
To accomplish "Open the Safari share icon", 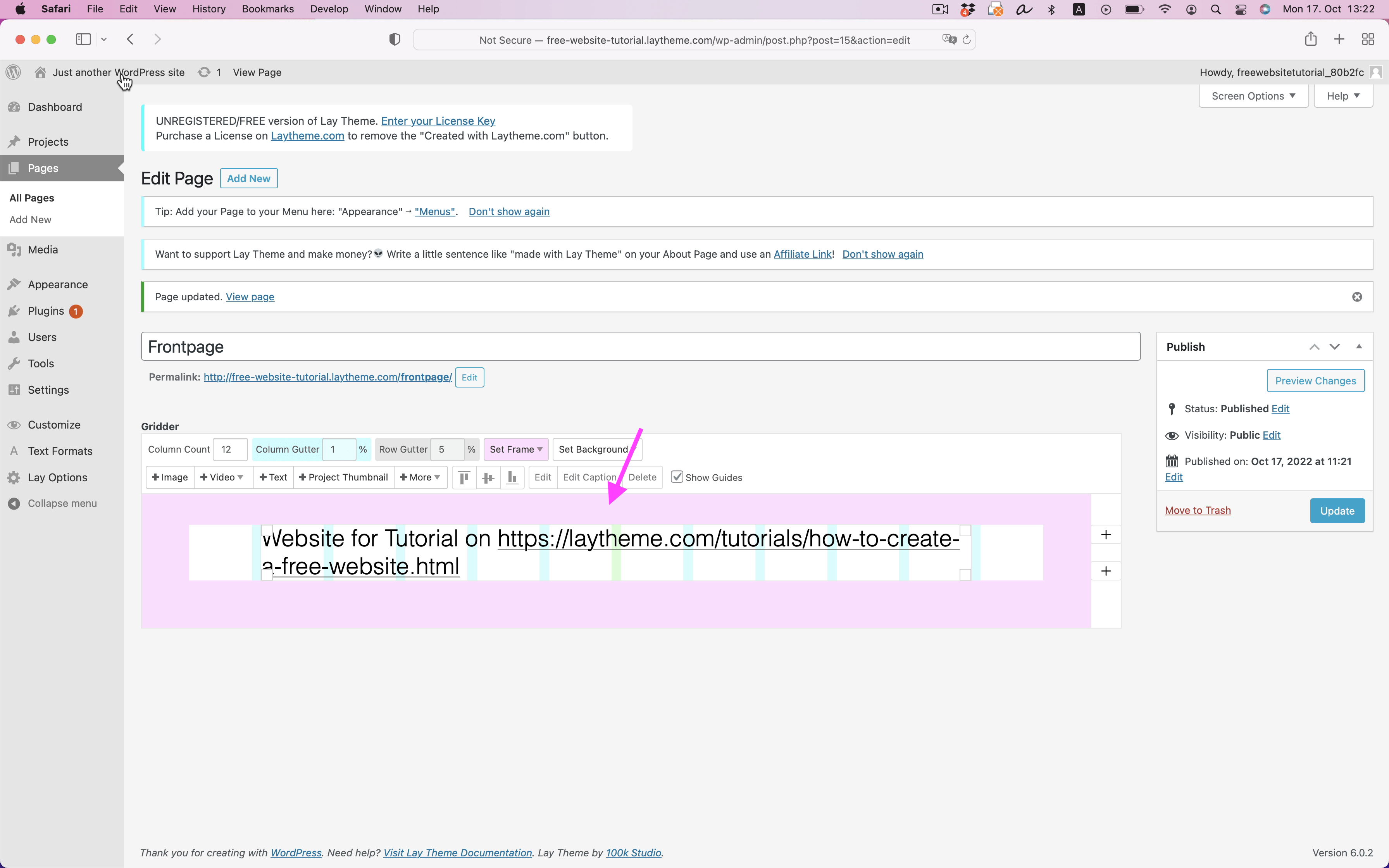I will 1311,39.
